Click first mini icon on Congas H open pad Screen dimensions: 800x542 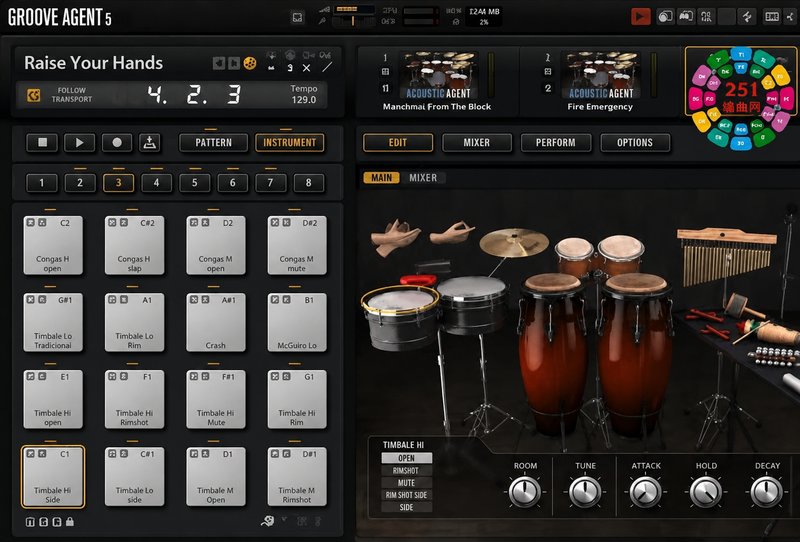coord(31,223)
